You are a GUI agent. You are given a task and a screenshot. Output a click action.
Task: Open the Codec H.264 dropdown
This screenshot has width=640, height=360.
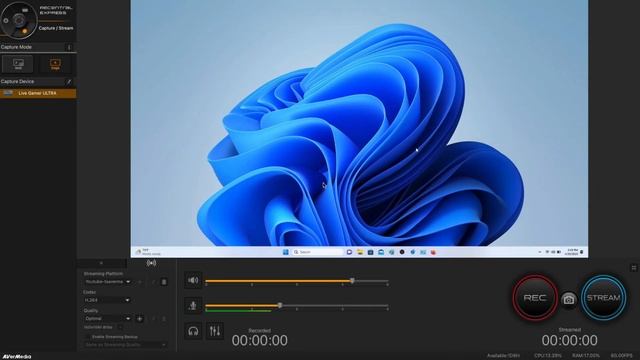tap(107, 300)
